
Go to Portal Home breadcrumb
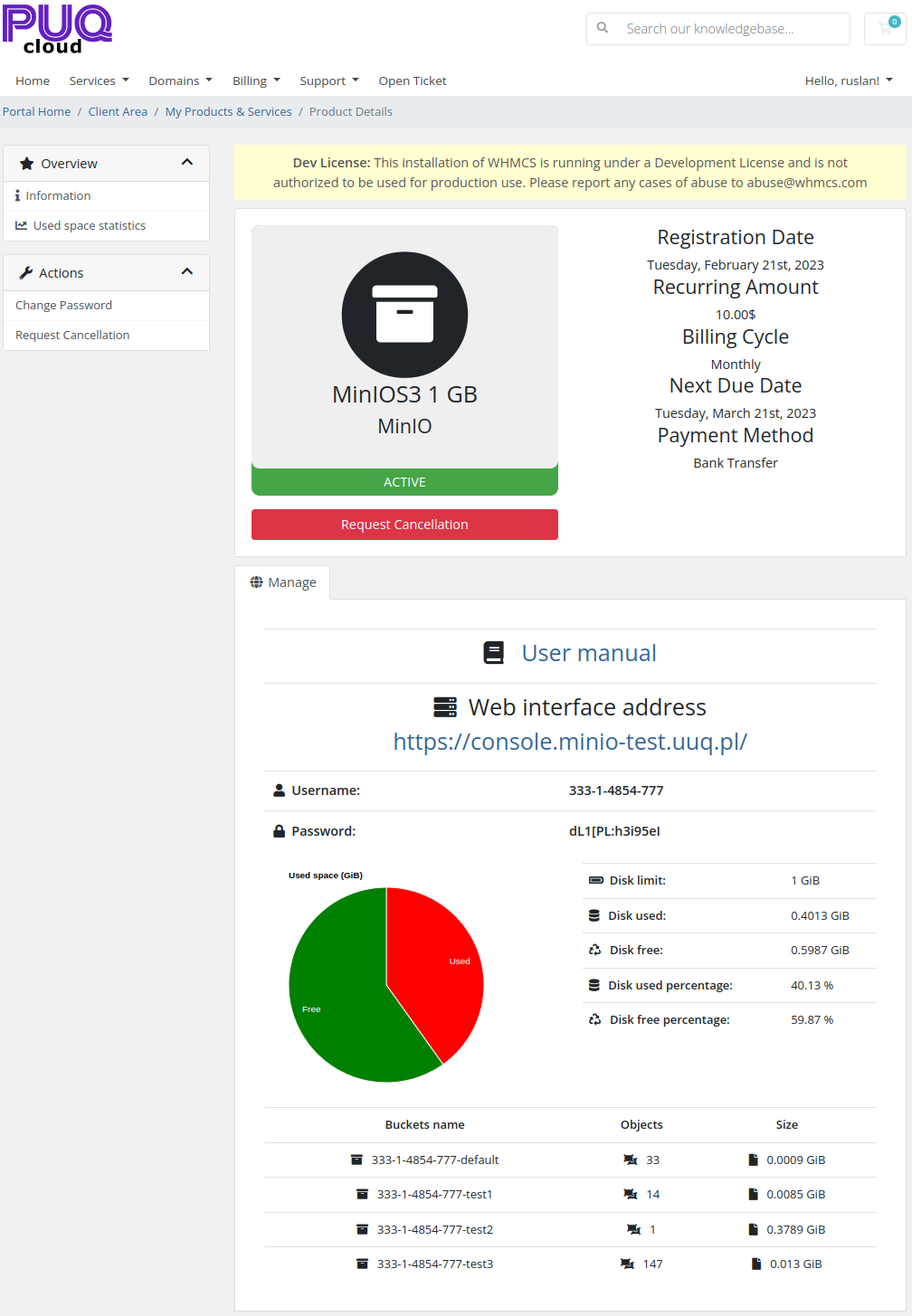[x=36, y=112]
